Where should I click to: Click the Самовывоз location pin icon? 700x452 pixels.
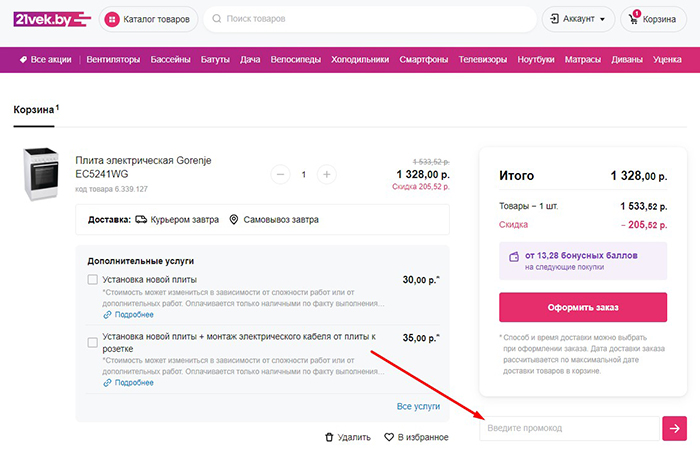point(233,219)
